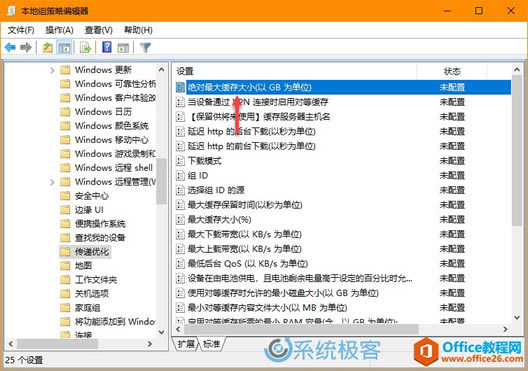Viewport: 528px width, 371px height.
Task: Click tree pane scroll up arrow
Action: (161, 69)
